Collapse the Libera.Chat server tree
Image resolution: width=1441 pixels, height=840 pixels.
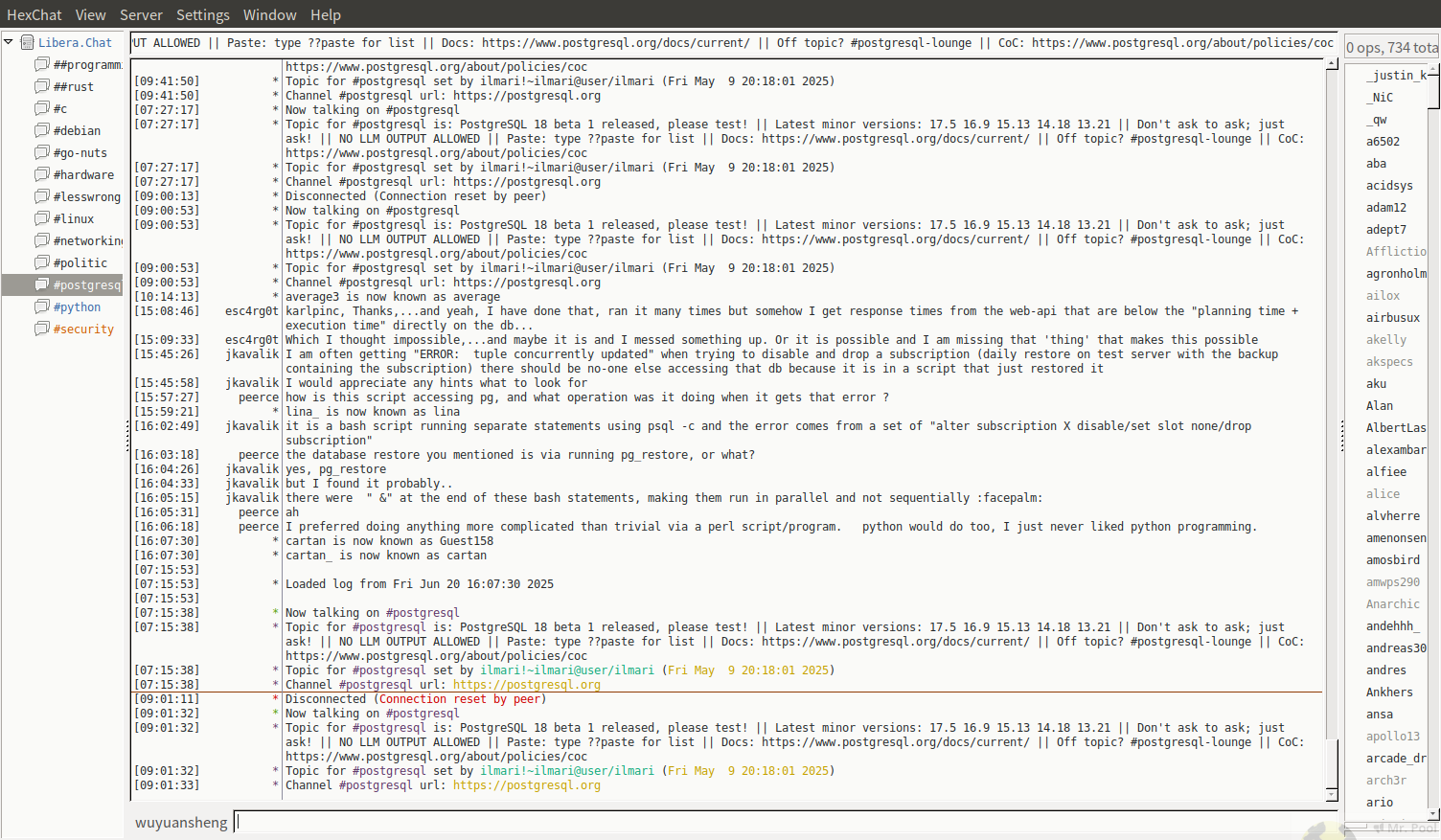click(x=9, y=42)
